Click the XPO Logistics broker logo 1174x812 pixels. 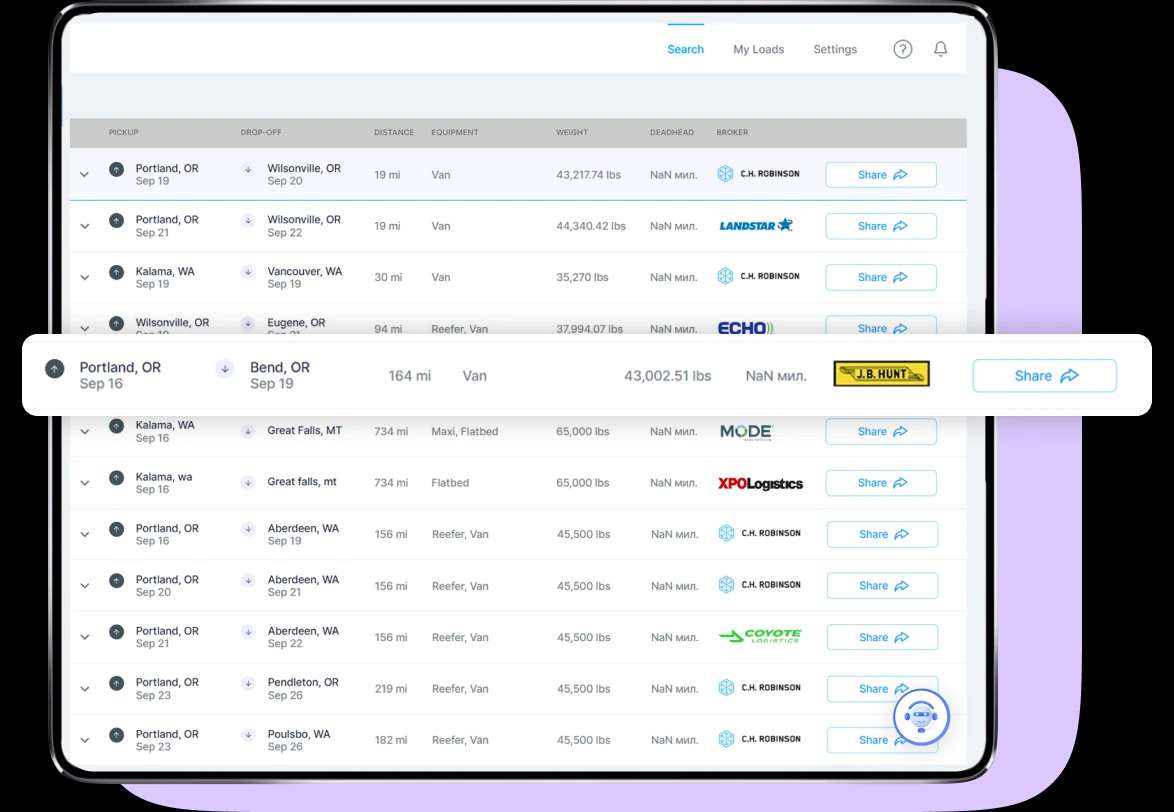coord(760,483)
